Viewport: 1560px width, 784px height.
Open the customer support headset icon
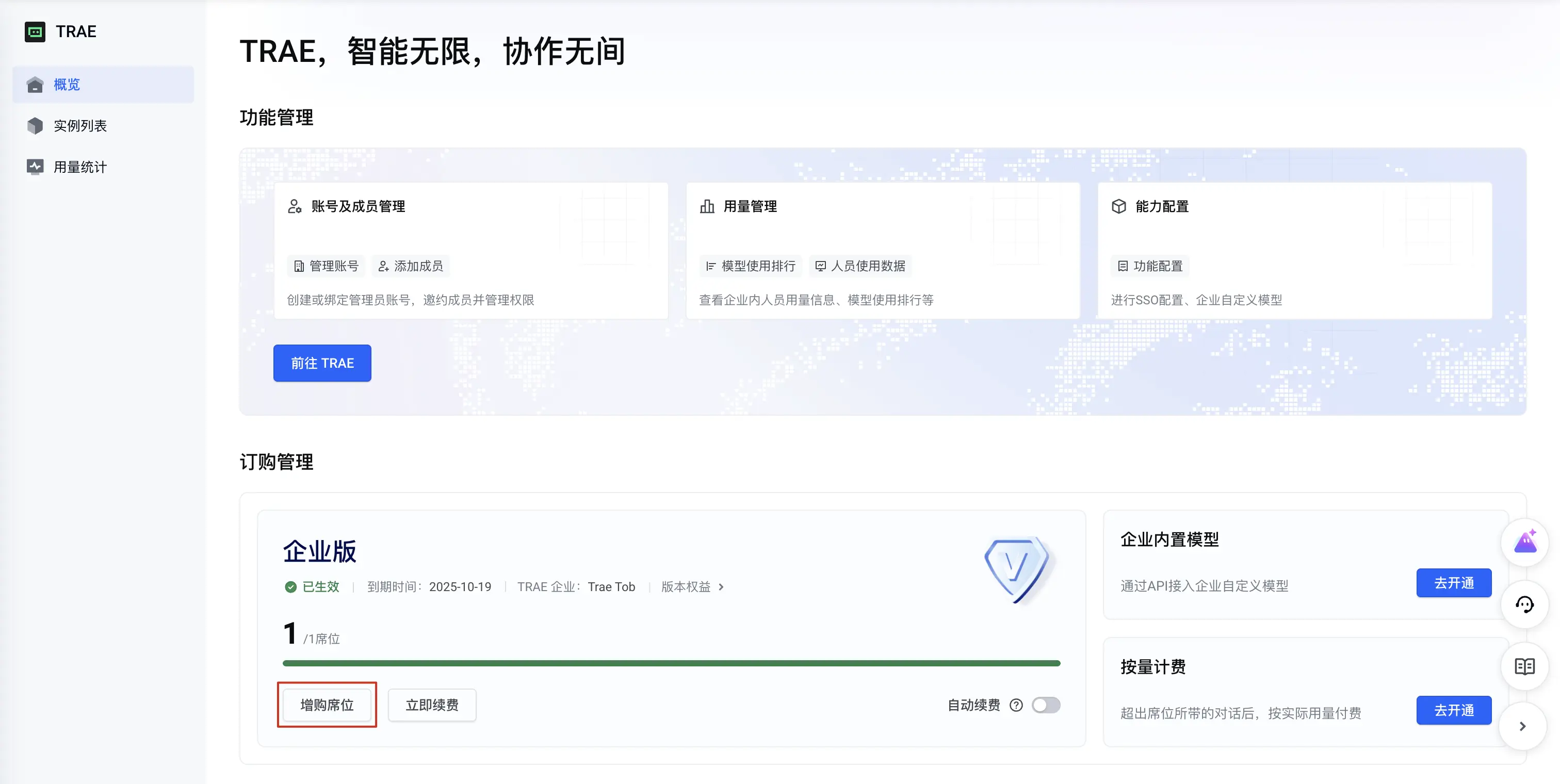pyautogui.click(x=1524, y=604)
